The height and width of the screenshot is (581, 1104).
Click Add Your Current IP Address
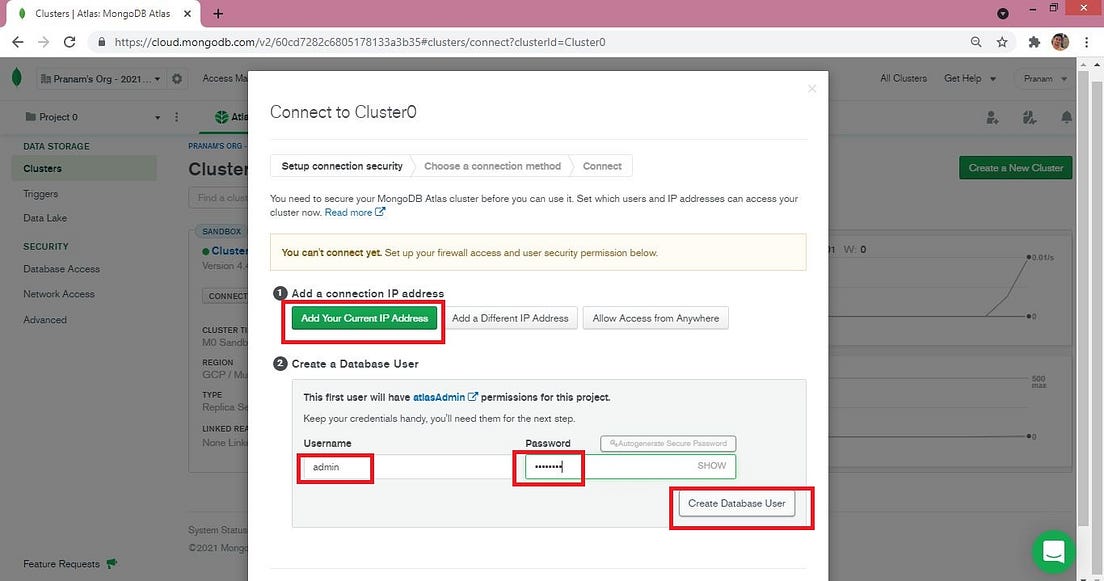coord(363,318)
